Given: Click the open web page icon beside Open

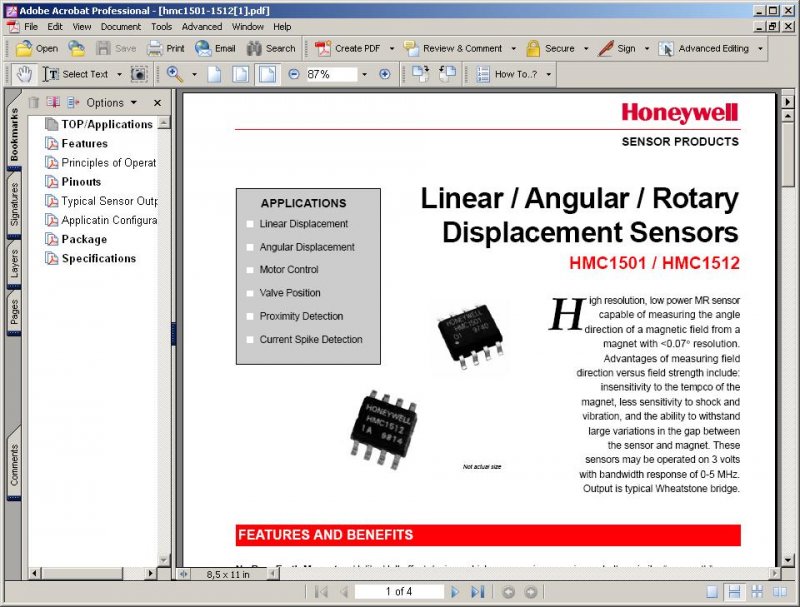Looking at the screenshot, I should point(77,48).
